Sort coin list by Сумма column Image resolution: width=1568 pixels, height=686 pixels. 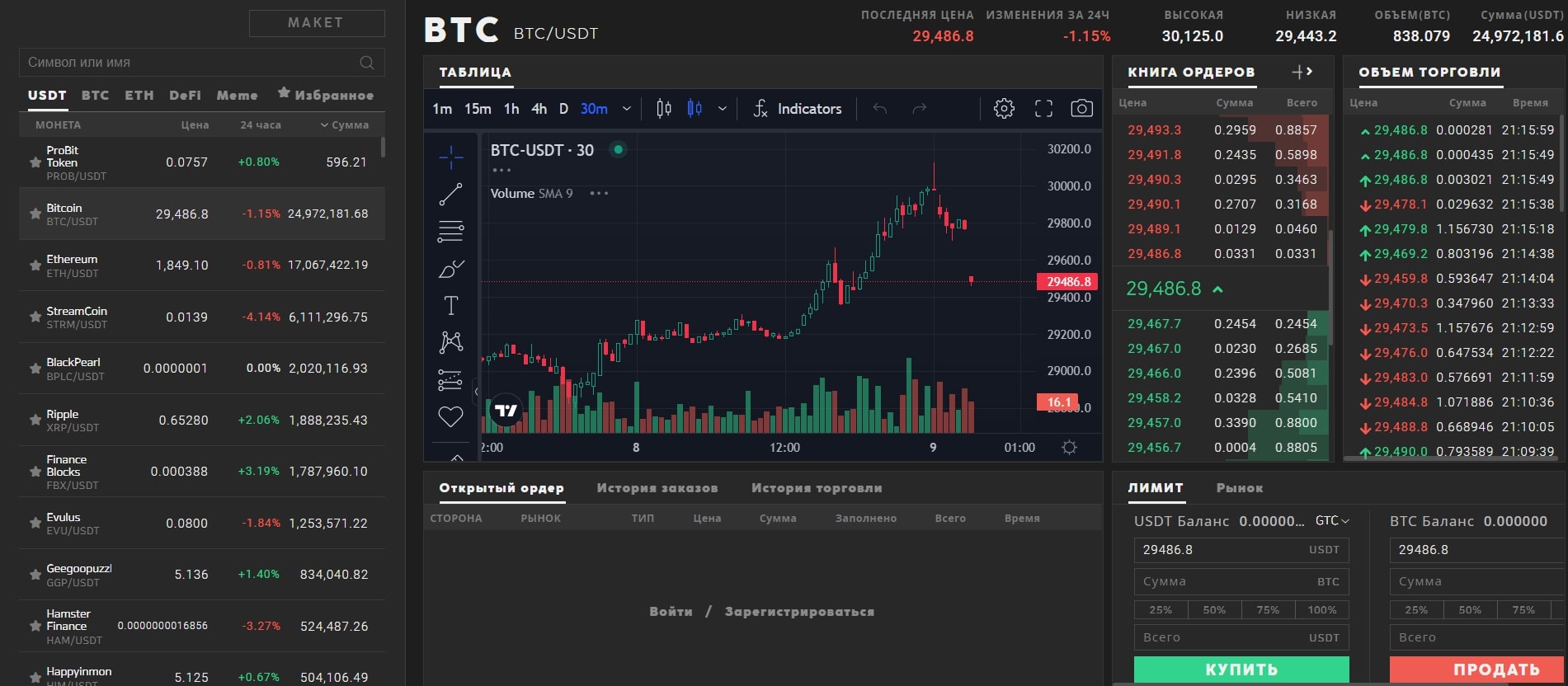point(345,125)
